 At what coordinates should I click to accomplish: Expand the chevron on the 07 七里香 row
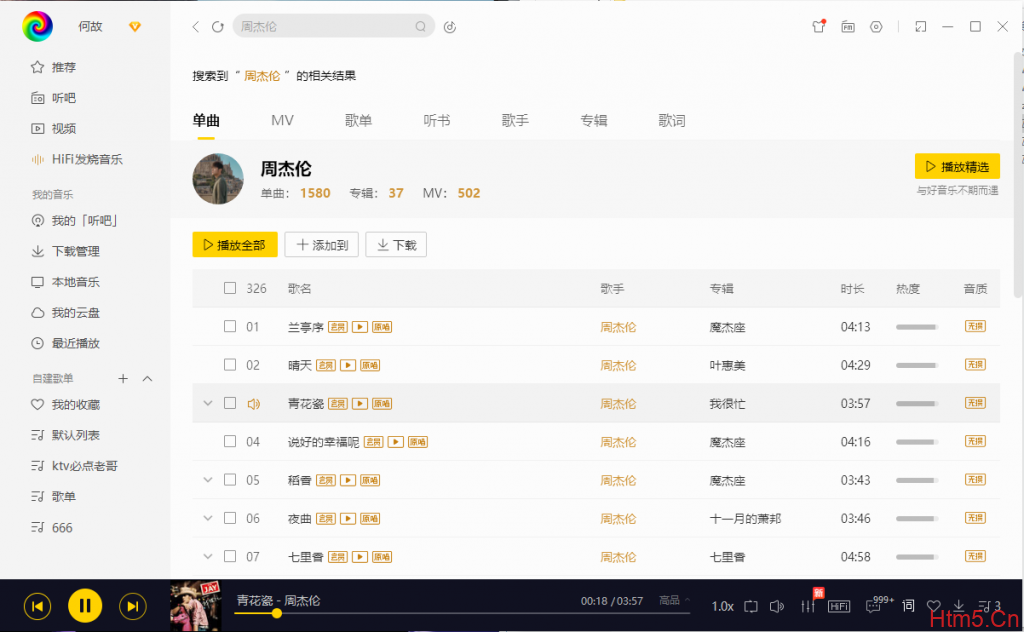[208, 556]
